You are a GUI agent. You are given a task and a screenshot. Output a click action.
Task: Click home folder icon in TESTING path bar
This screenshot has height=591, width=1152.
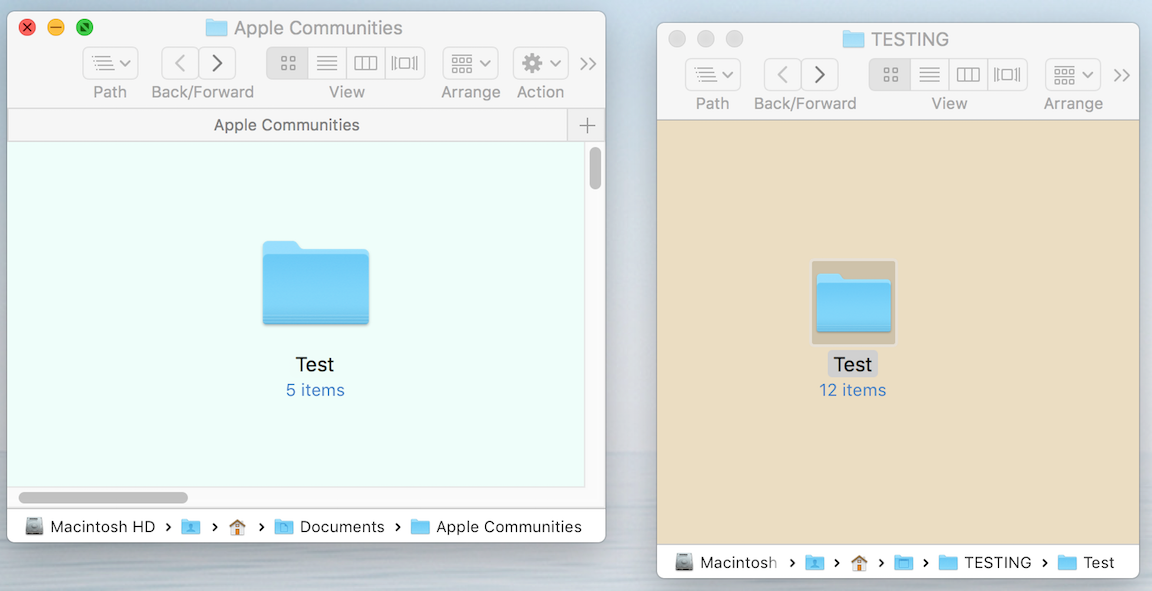(x=859, y=563)
